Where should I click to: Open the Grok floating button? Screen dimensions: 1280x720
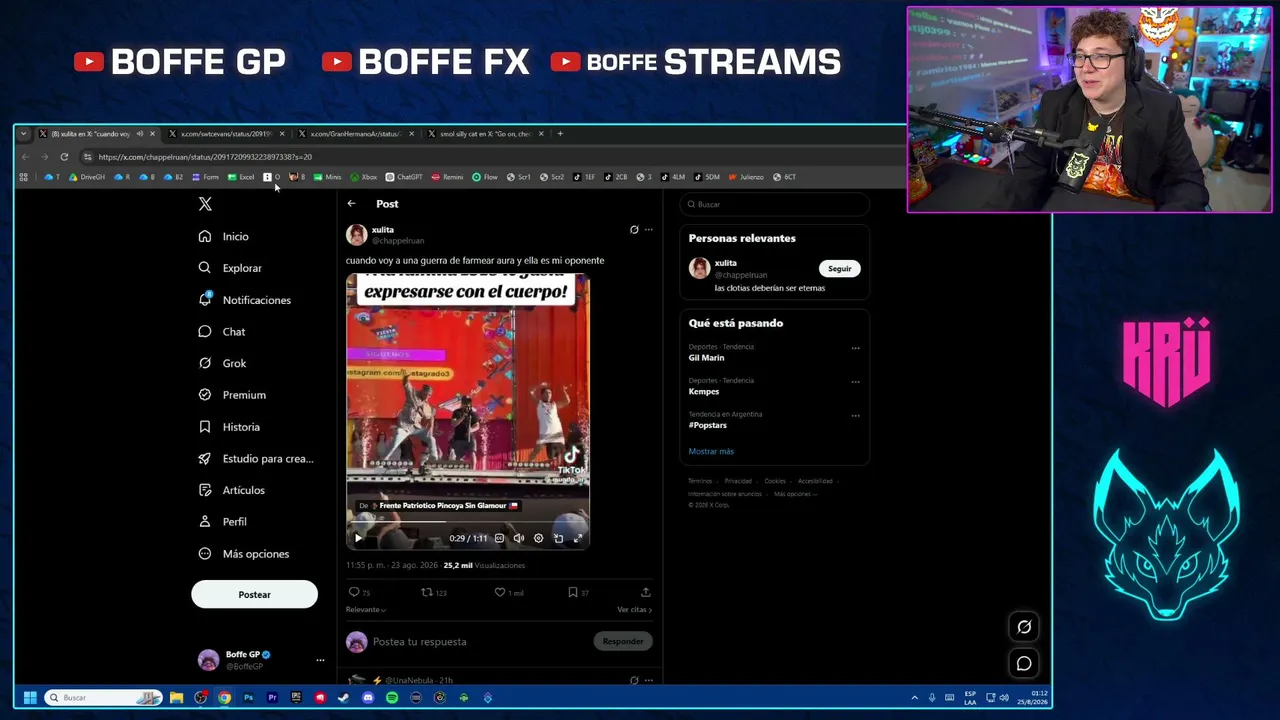coord(1024,627)
